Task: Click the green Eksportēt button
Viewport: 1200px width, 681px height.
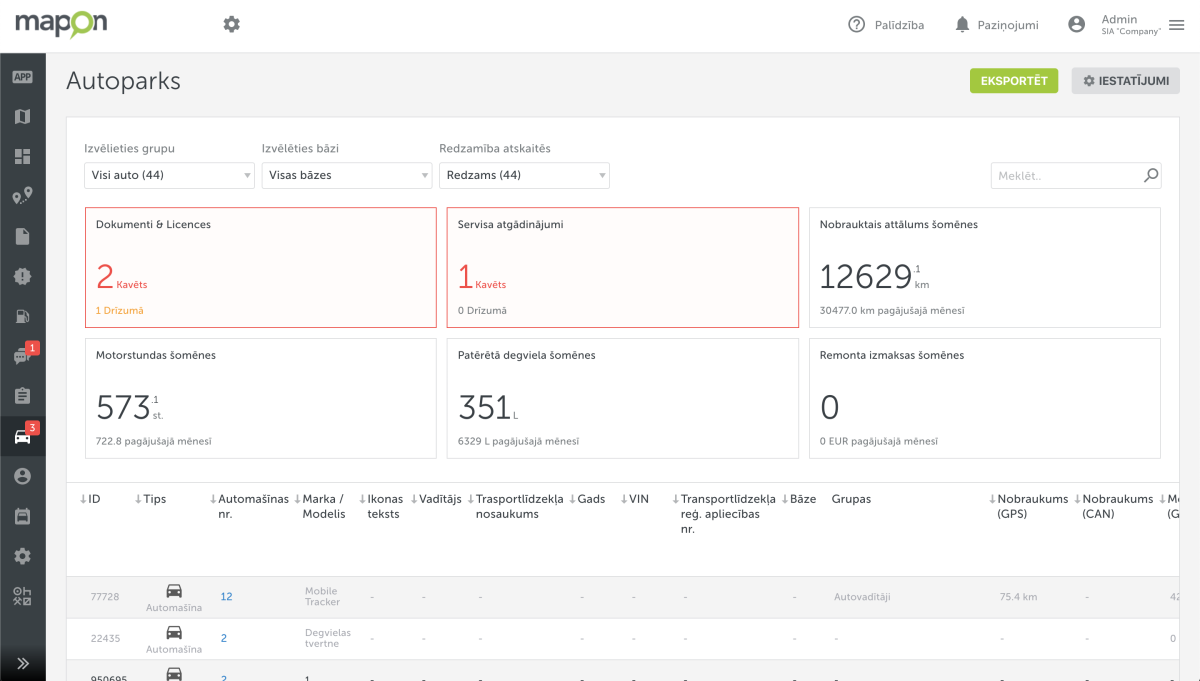Action: click(x=1013, y=81)
